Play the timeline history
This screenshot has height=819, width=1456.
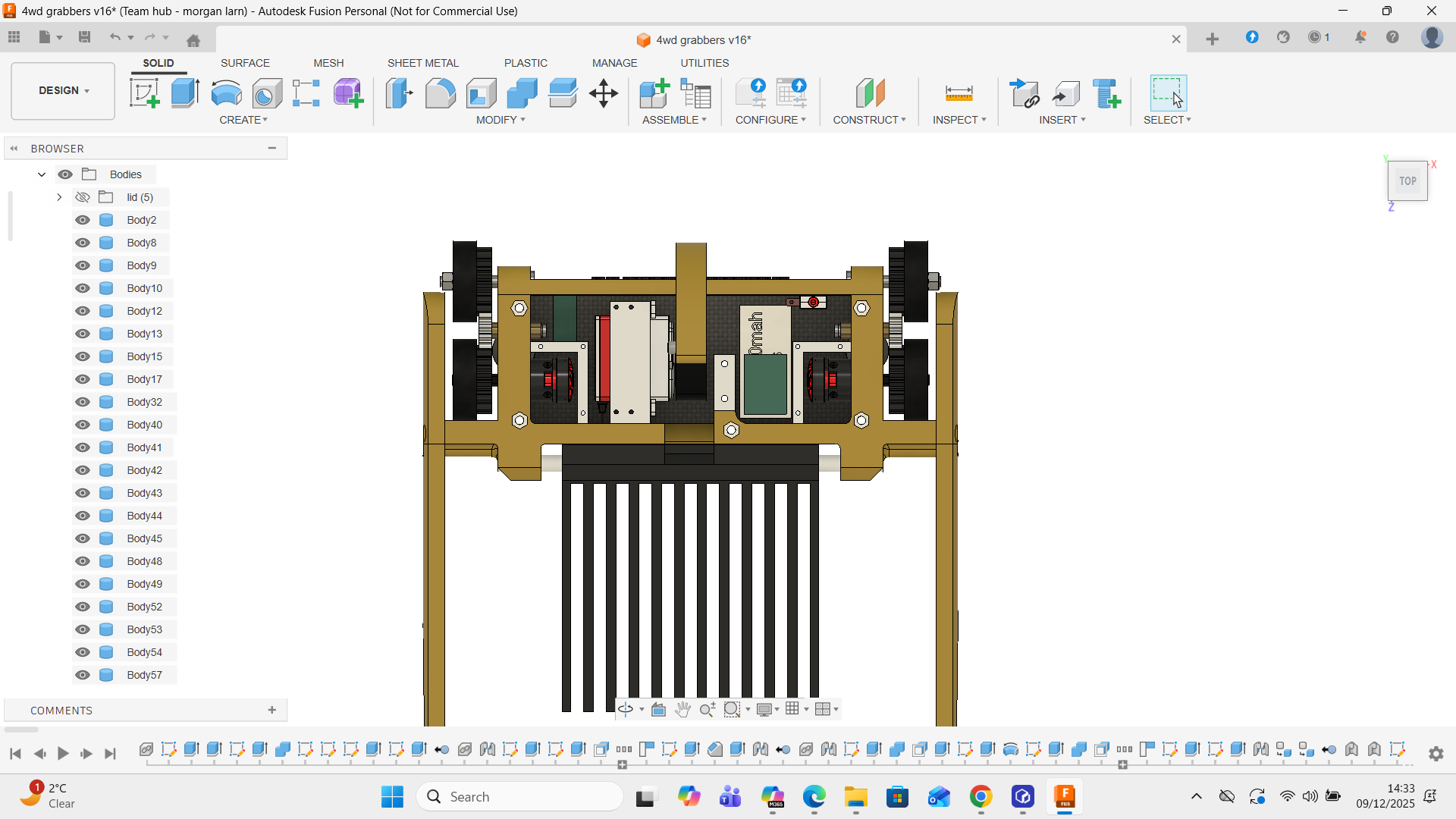click(63, 753)
